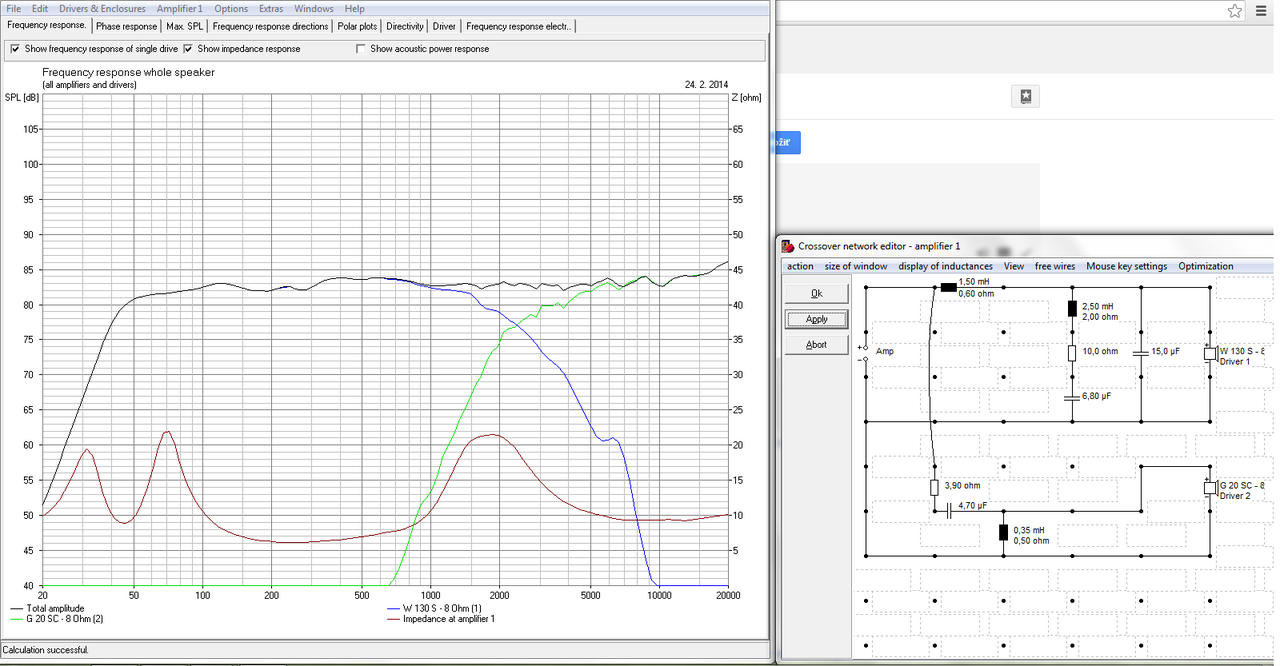Open the Extras menu
The image size is (1280, 666).
click(x=271, y=8)
